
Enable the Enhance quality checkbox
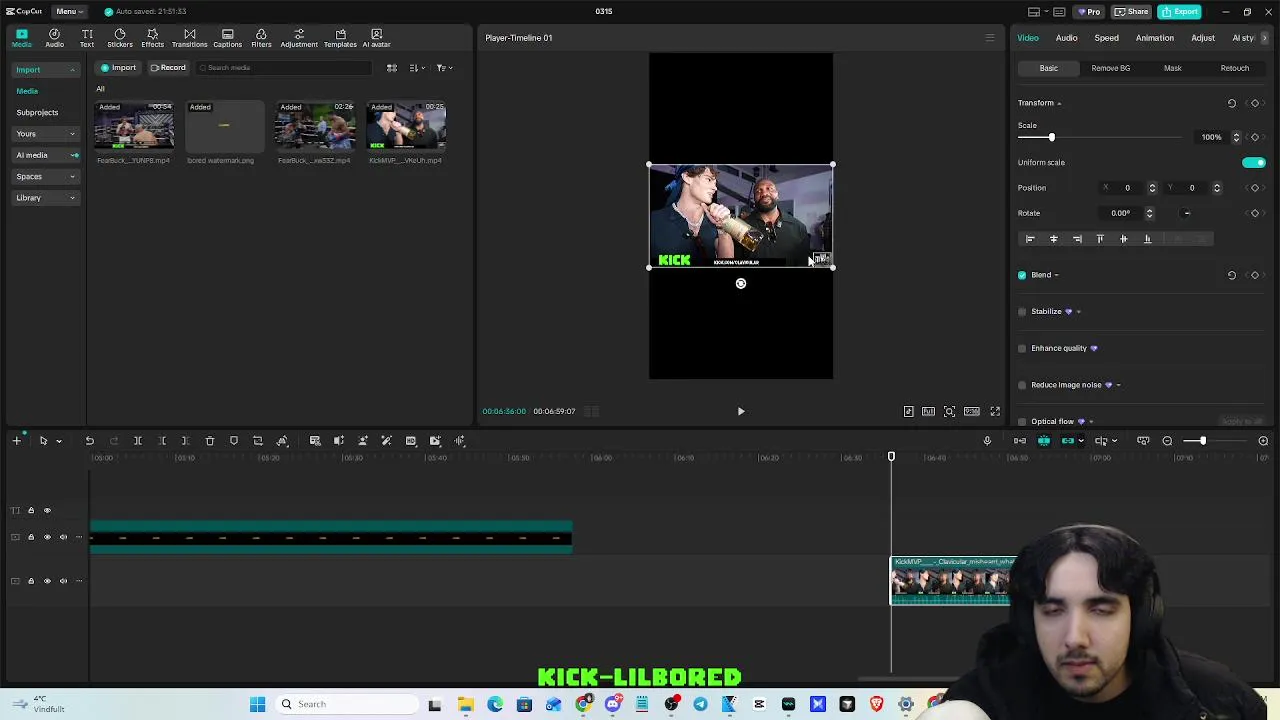point(1022,348)
